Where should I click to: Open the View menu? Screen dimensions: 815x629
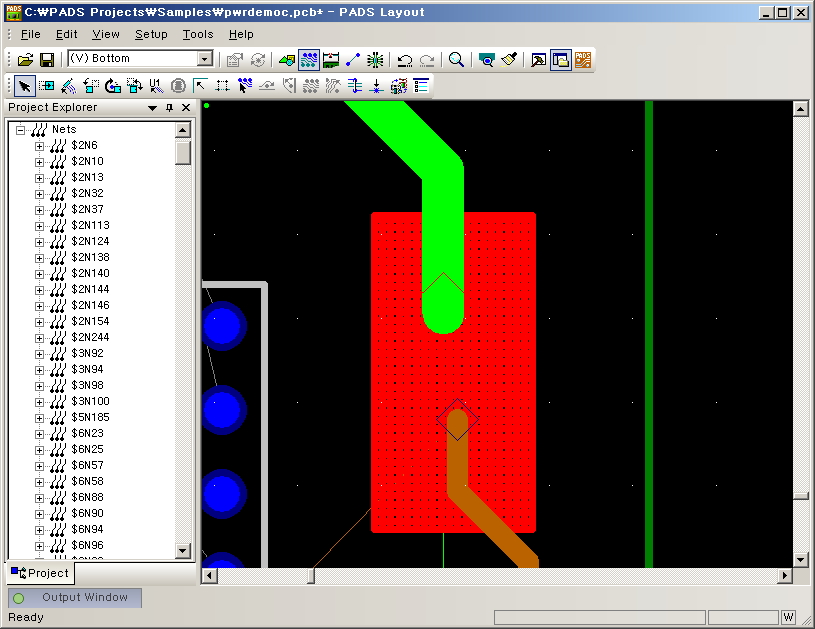tap(106, 34)
